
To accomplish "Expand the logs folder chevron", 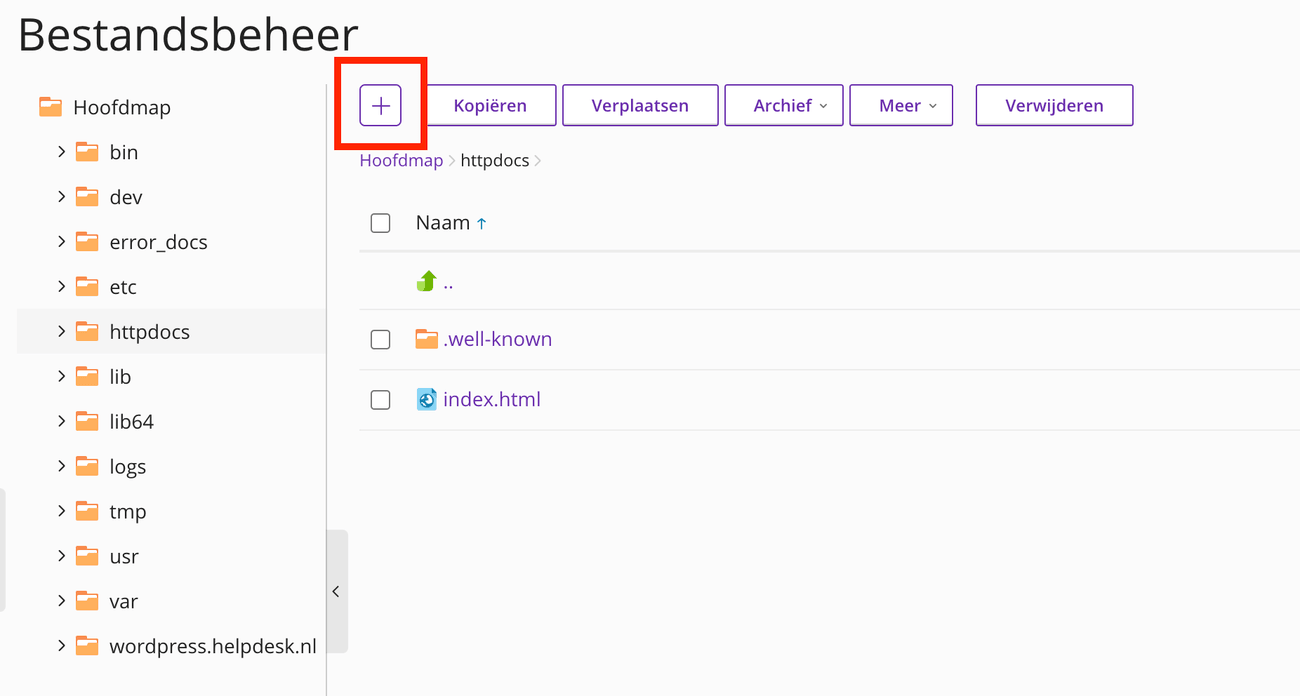I will tap(62, 466).
